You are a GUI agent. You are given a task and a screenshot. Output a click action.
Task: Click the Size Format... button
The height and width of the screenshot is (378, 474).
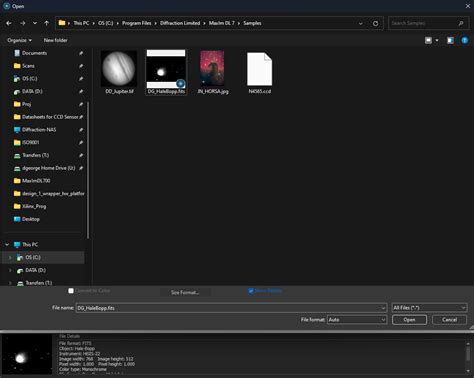click(x=185, y=292)
